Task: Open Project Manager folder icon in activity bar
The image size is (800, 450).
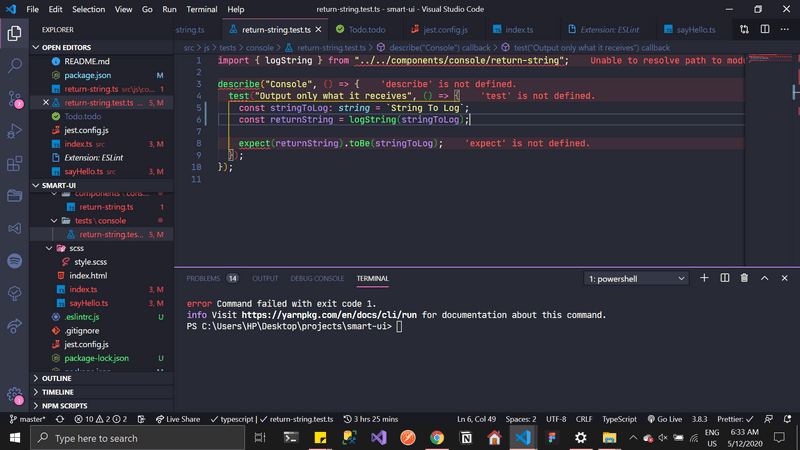Action: (x=14, y=196)
